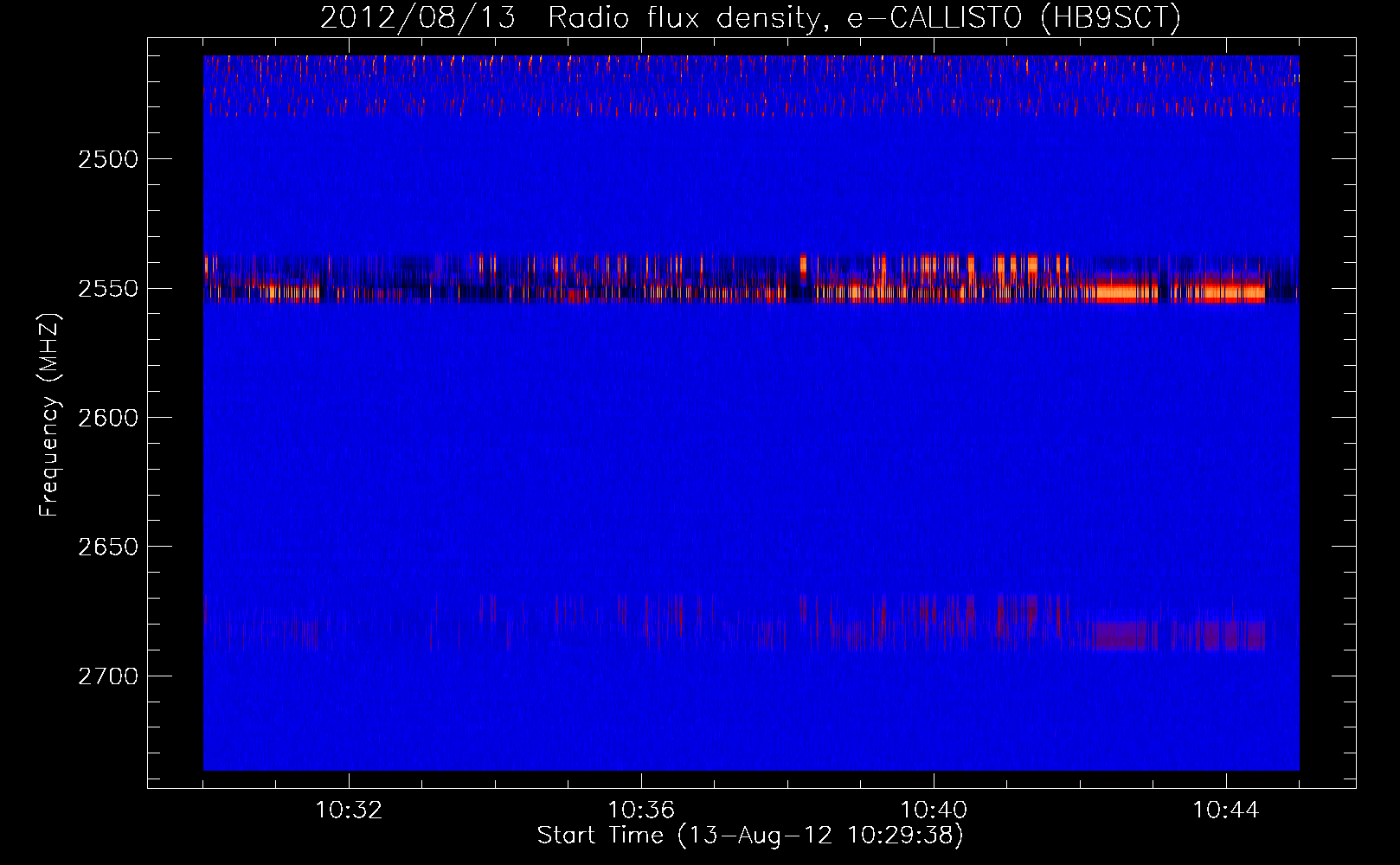The image size is (1400, 865).
Task: Click the 'Start Time (13-Aug-12 10:29:38)' label
Action: point(750,836)
